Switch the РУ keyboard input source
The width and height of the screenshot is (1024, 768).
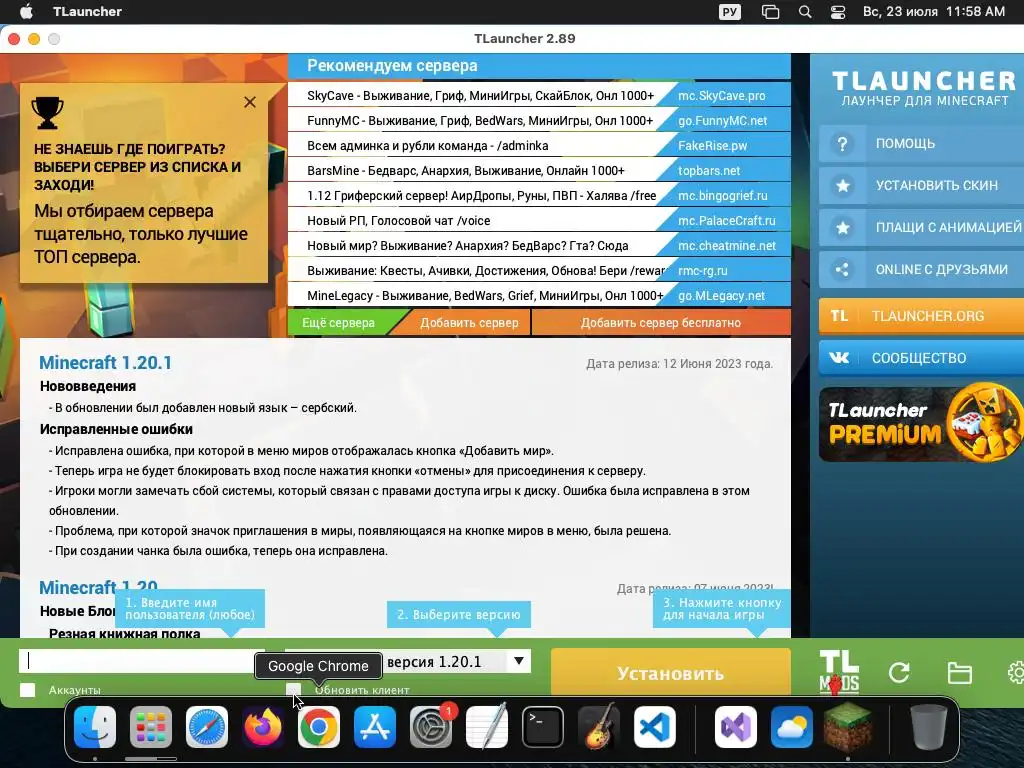(730, 12)
